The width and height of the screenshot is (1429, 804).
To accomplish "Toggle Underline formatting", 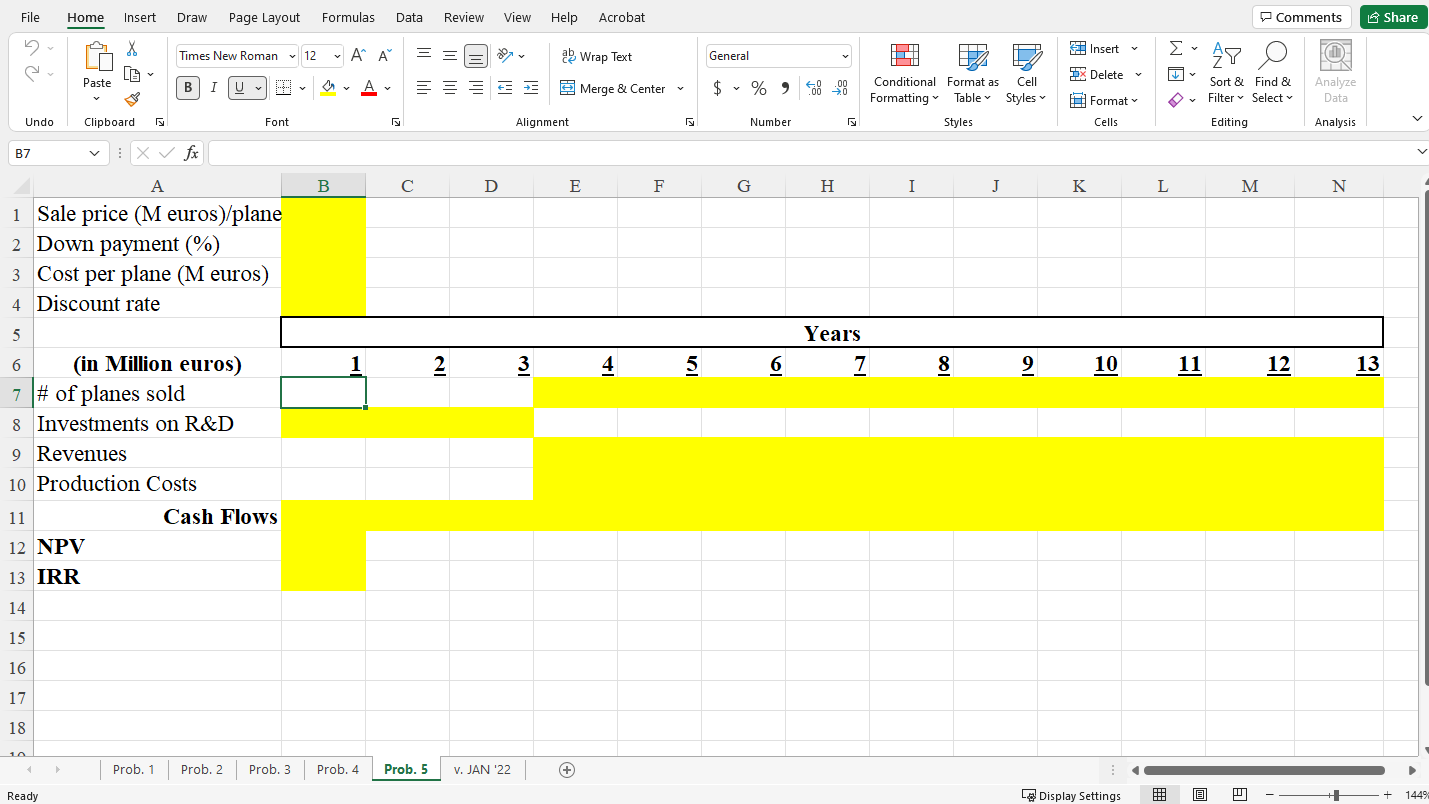I will (x=239, y=88).
